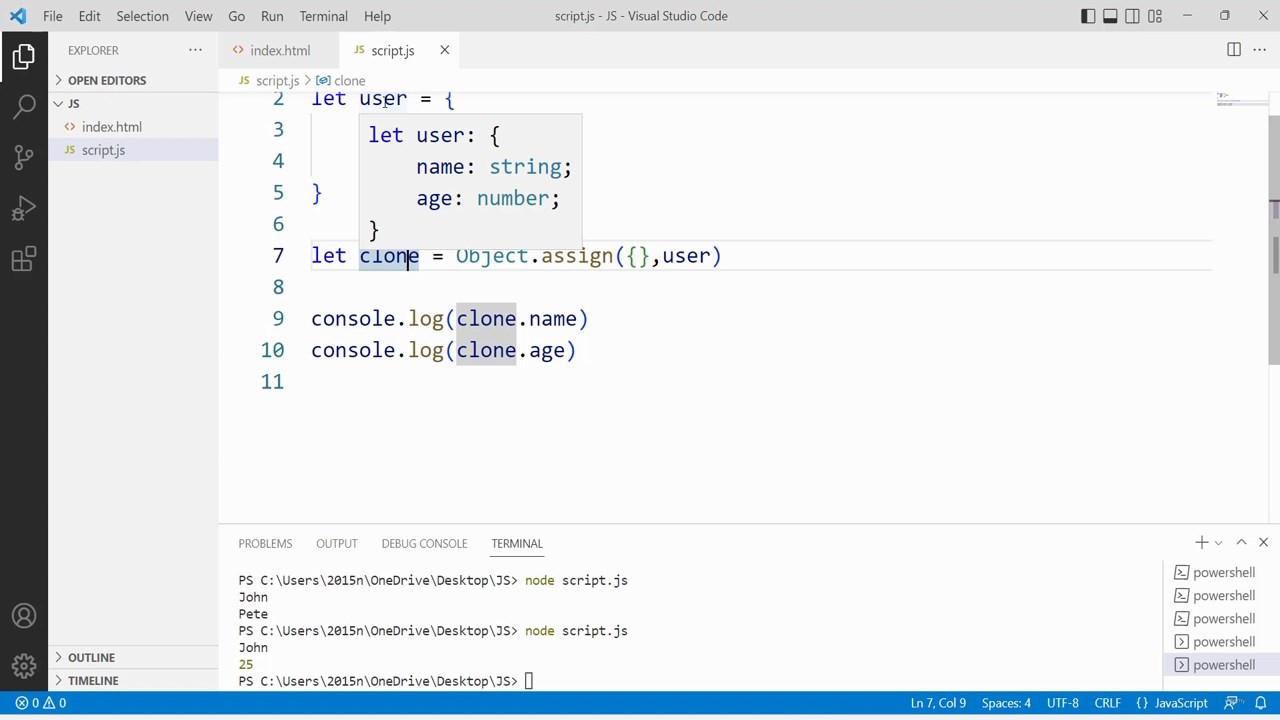The width and height of the screenshot is (1280, 720).
Task: Switch to the Output panel tab
Action: tap(336, 543)
